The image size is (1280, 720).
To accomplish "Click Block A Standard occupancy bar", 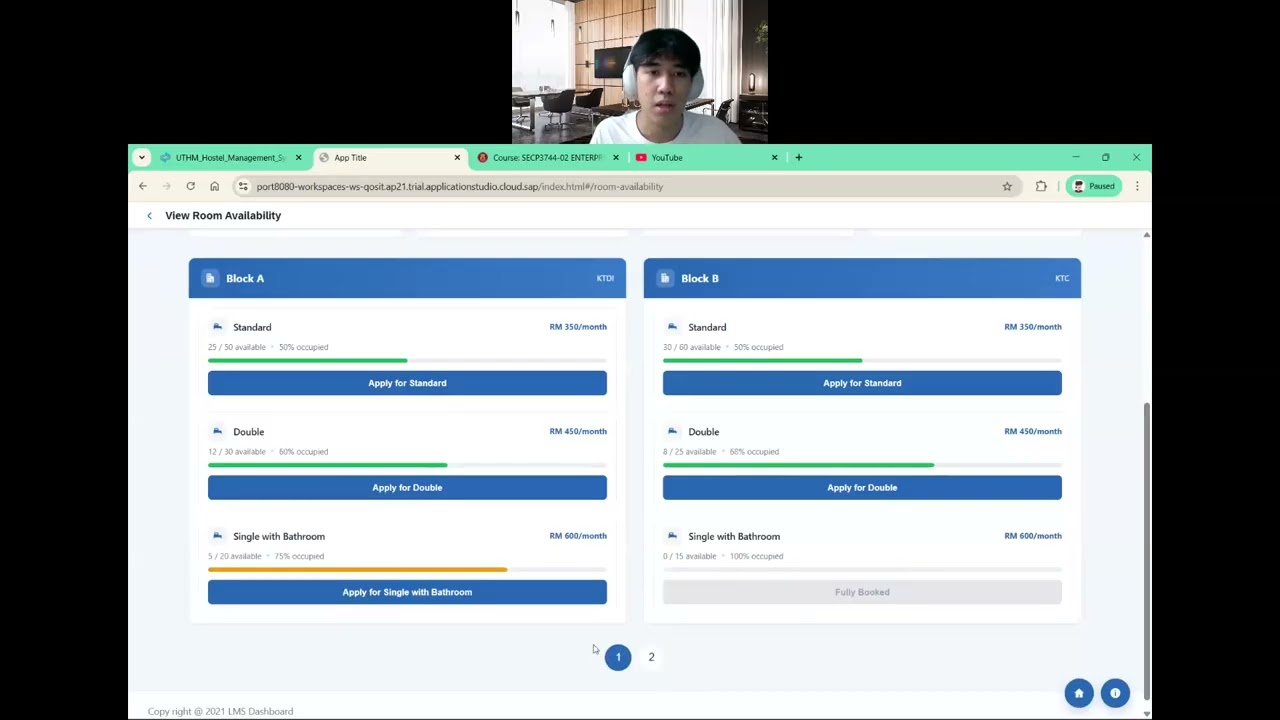I will 407,360.
